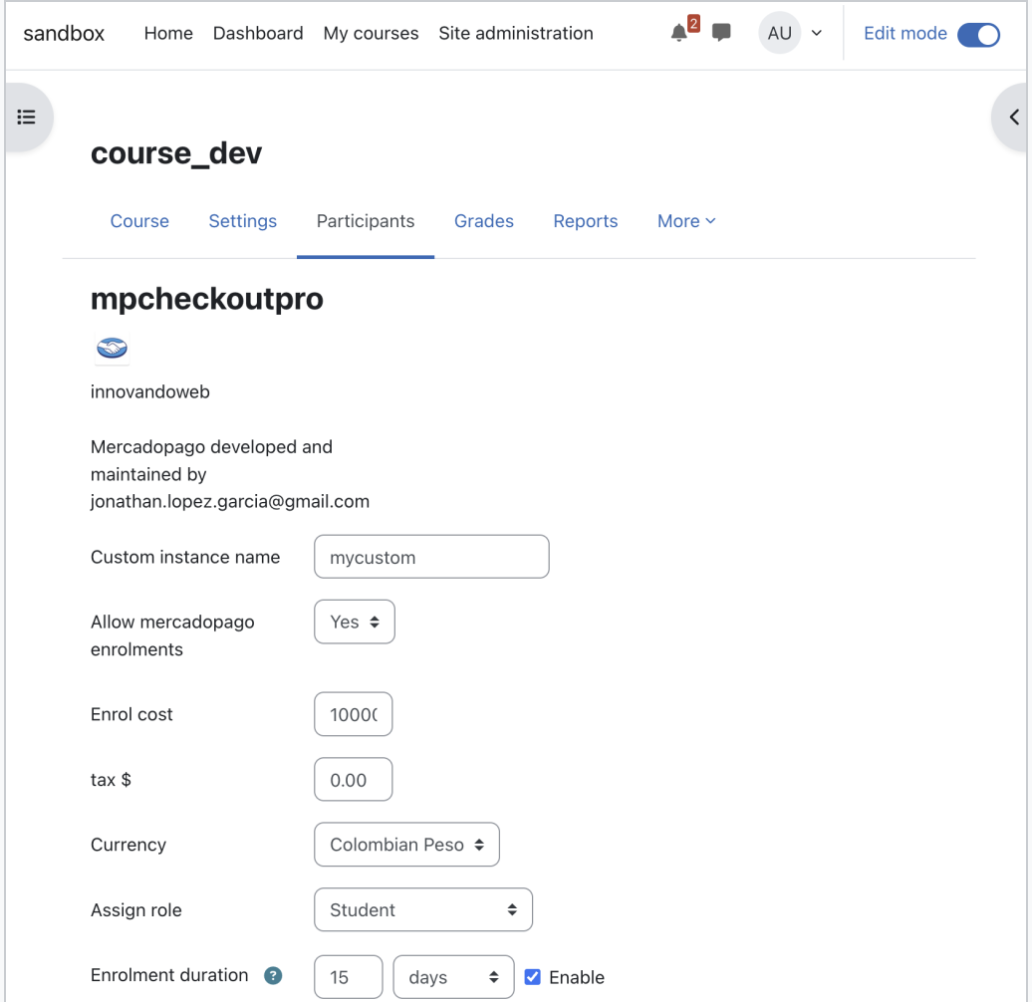Click the Assign role label
The image size is (1032, 1002).
pos(136,910)
